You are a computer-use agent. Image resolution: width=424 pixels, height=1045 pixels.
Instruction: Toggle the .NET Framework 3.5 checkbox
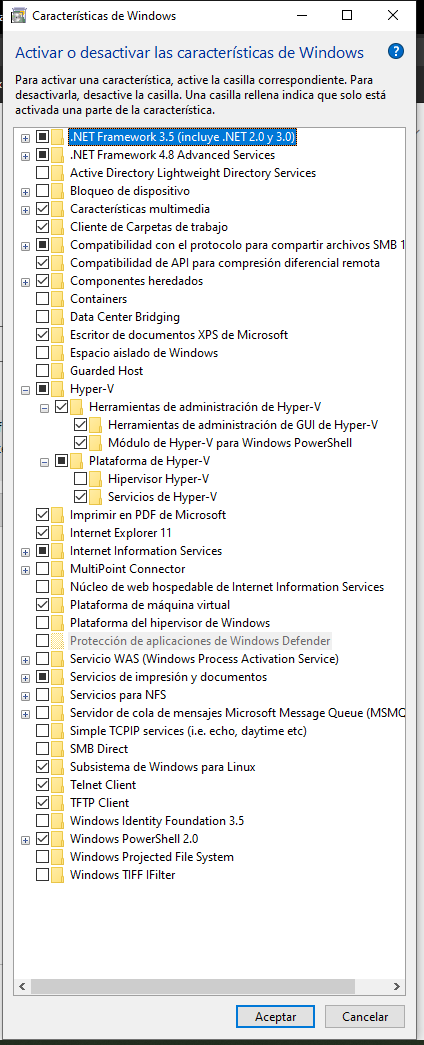coord(42,137)
